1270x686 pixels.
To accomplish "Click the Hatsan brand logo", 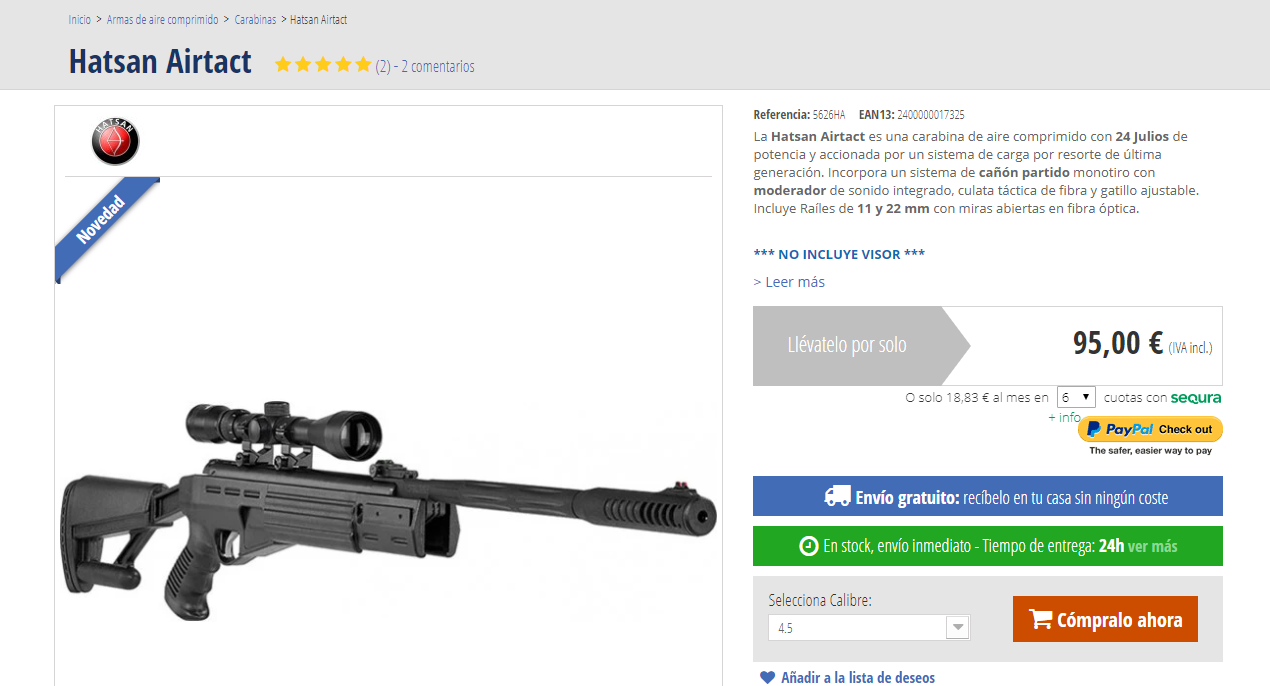I will pyautogui.click(x=115, y=141).
